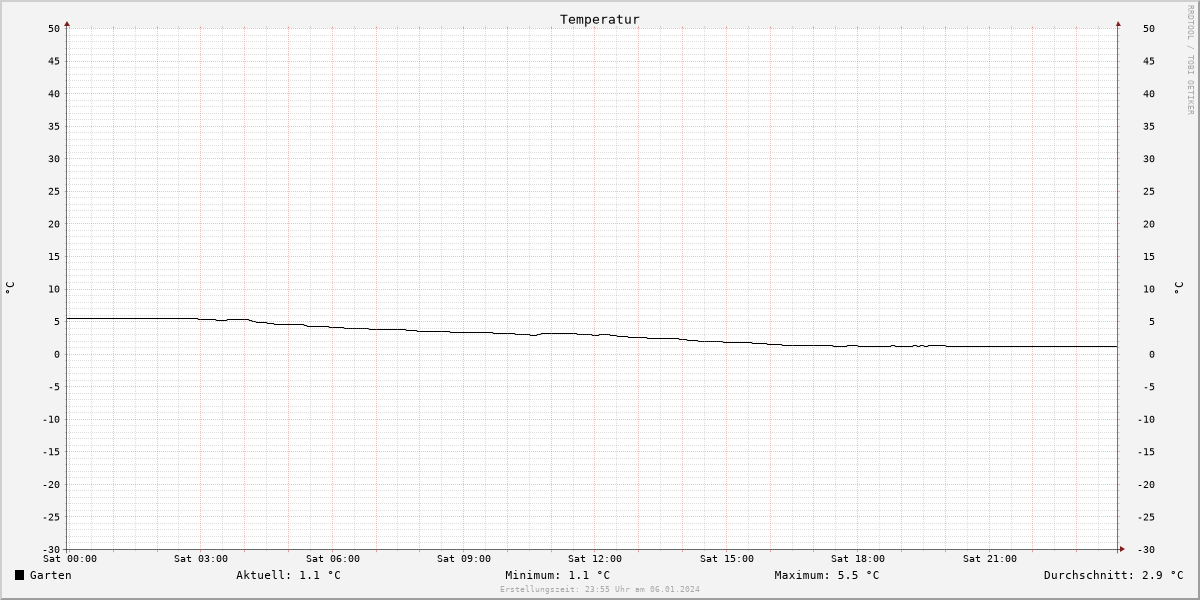Click the 'Sat 03:00' time label
This screenshot has height=600, width=1200.
click(201, 559)
